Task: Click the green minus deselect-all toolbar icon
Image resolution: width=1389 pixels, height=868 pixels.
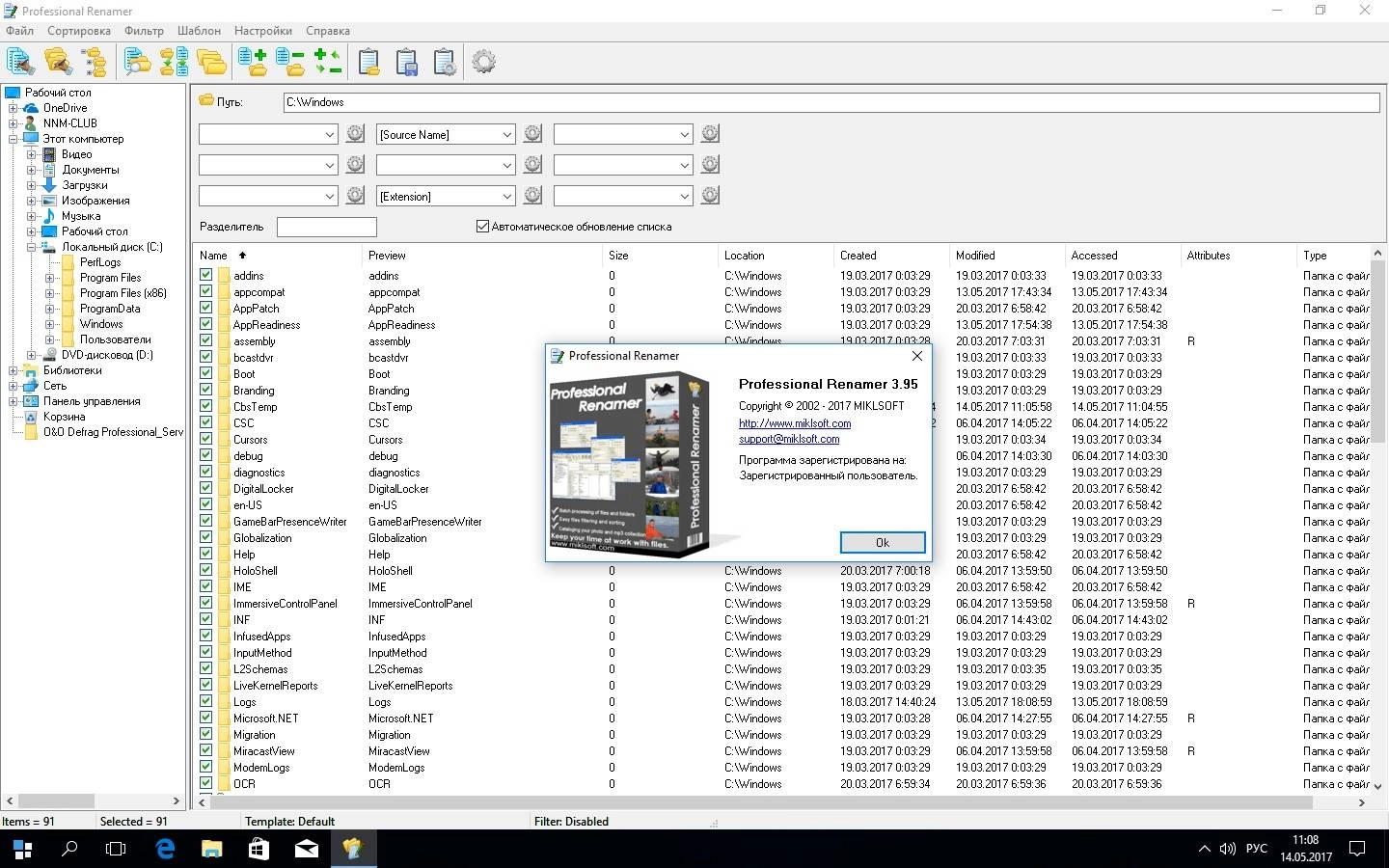Action: click(x=290, y=62)
